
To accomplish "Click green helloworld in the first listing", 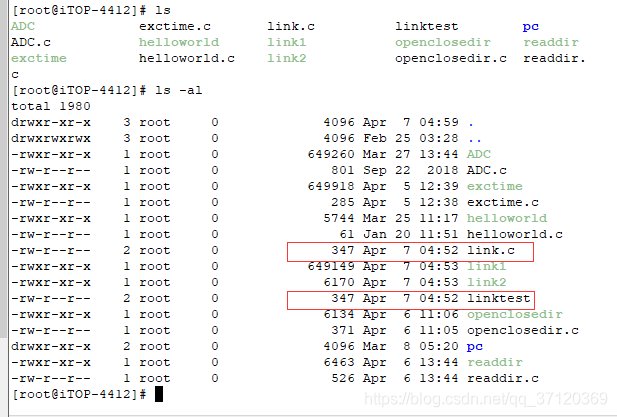I will click(x=179, y=42).
